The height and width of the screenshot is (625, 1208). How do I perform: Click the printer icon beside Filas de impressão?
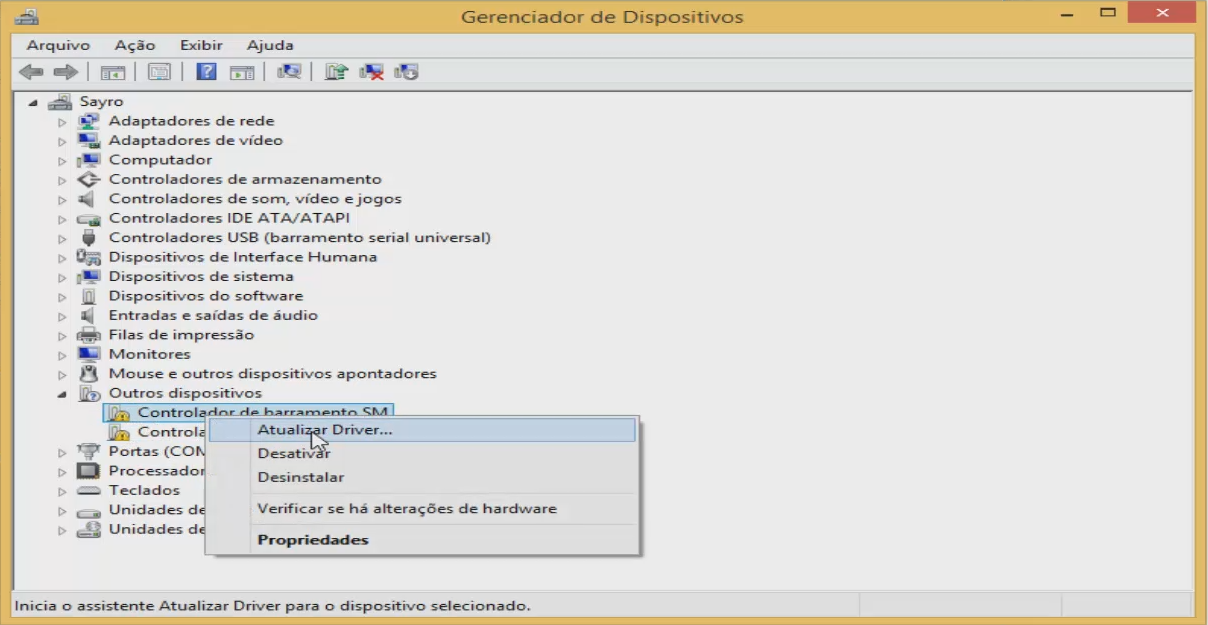[89, 335]
